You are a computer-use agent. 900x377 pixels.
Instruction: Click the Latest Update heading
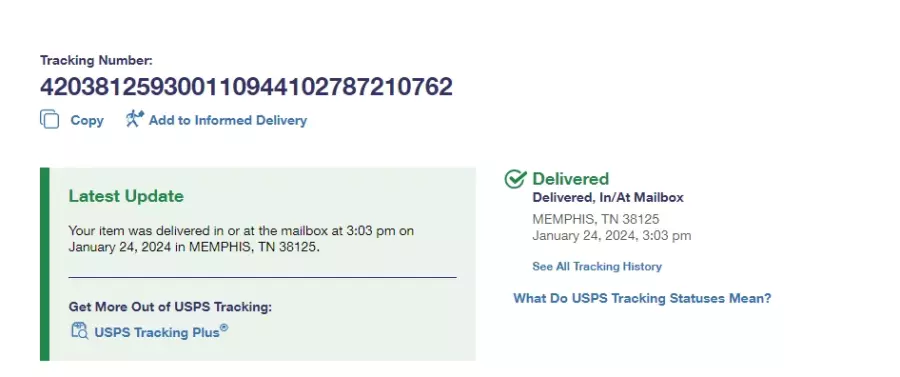(126, 196)
